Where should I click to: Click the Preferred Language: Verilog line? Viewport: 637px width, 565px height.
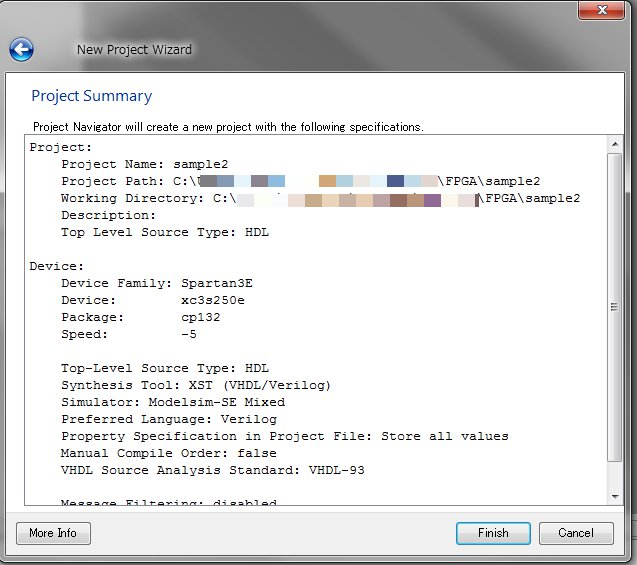(x=168, y=419)
